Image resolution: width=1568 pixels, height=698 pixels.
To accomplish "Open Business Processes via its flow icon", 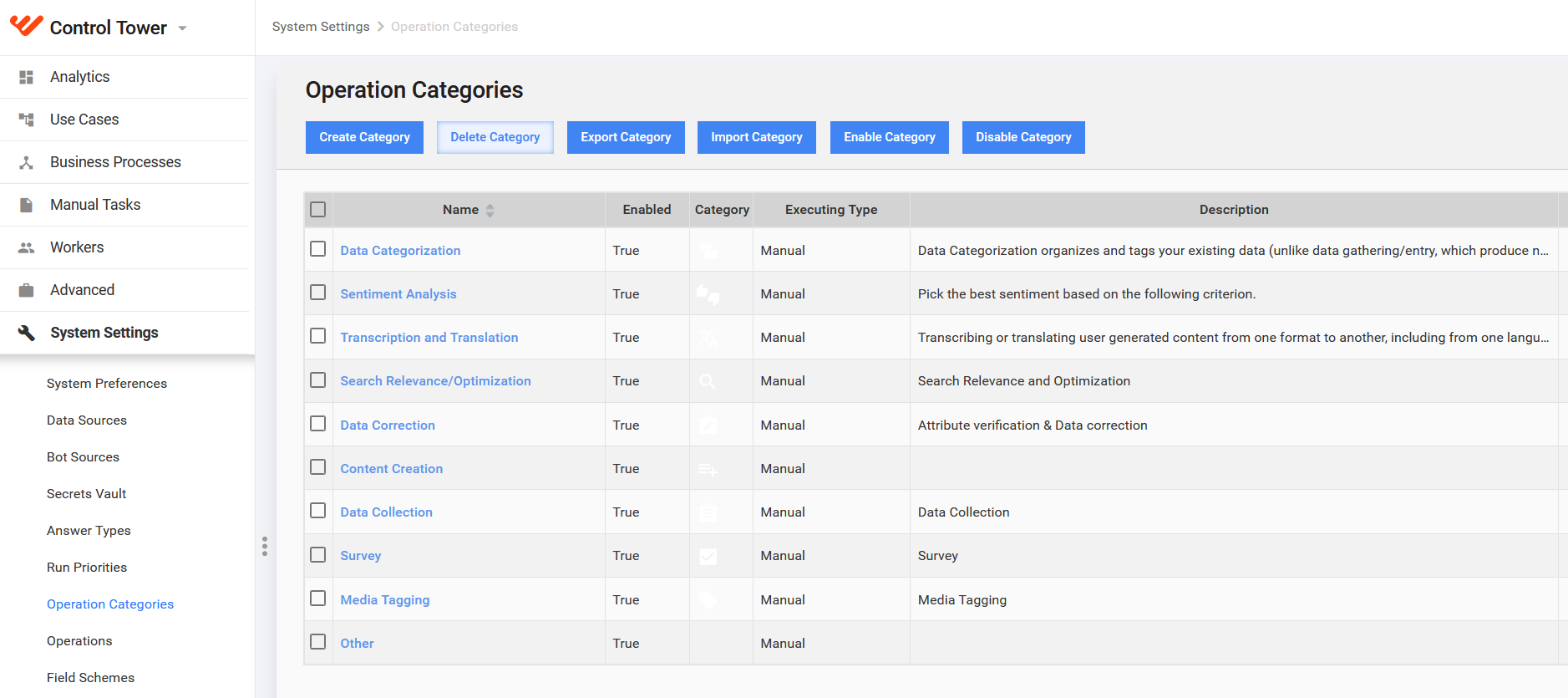I will coord(27,162).
